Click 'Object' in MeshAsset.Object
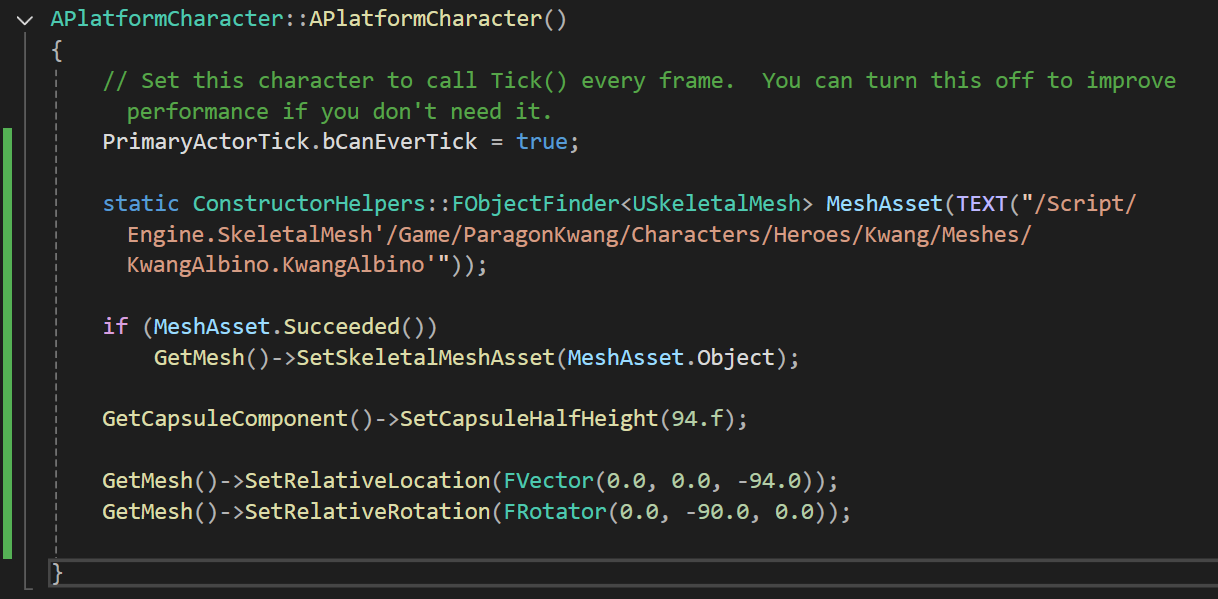 (x=735, y=358)
